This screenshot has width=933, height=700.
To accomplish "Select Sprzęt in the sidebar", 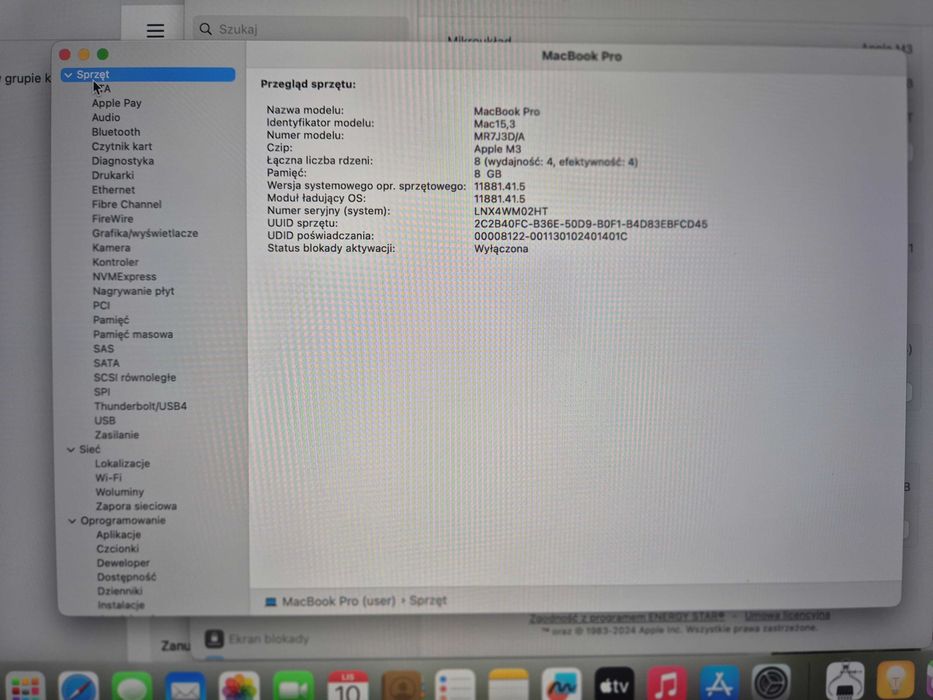I will pyautogui.click(x=148, y=74).
